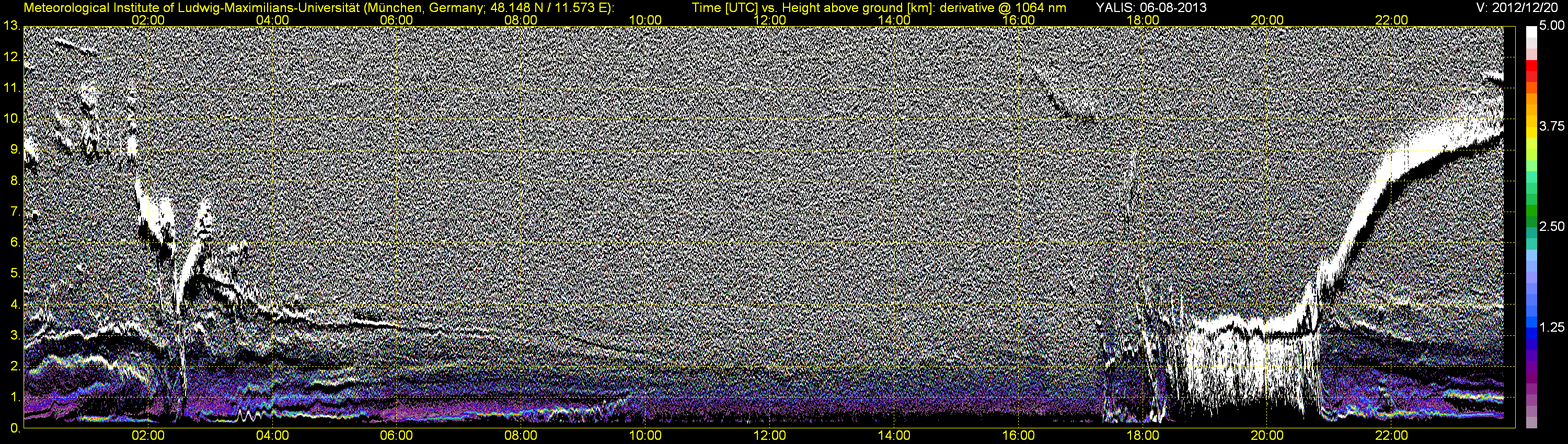This screenshot has width=1568, height=444.
Task: Click the '08:00' label on the bottom time axis
Action: tap(521, 436)
